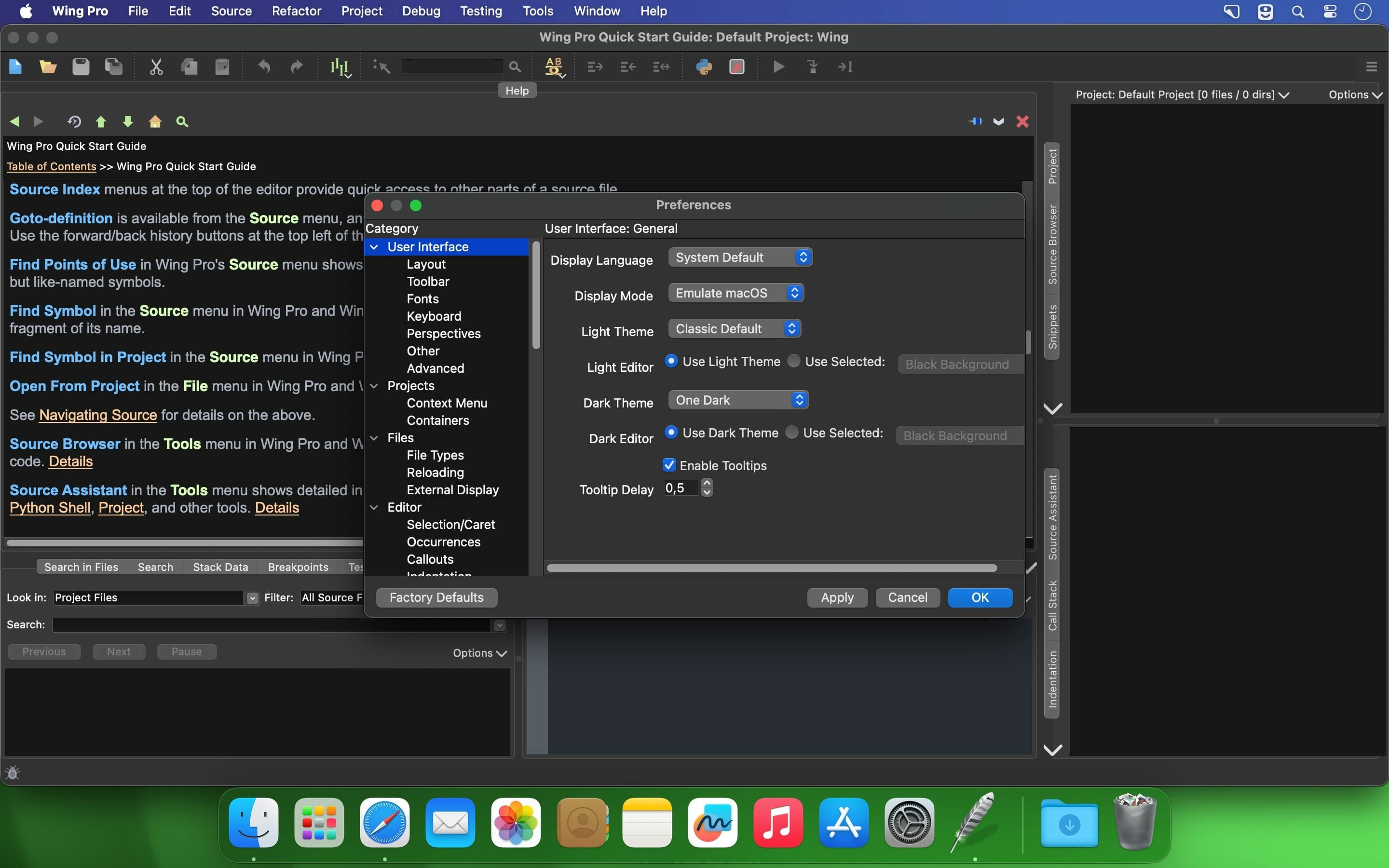Click the Save All toolbar icon
The image size is (1389, 868).
pos(114,67)
